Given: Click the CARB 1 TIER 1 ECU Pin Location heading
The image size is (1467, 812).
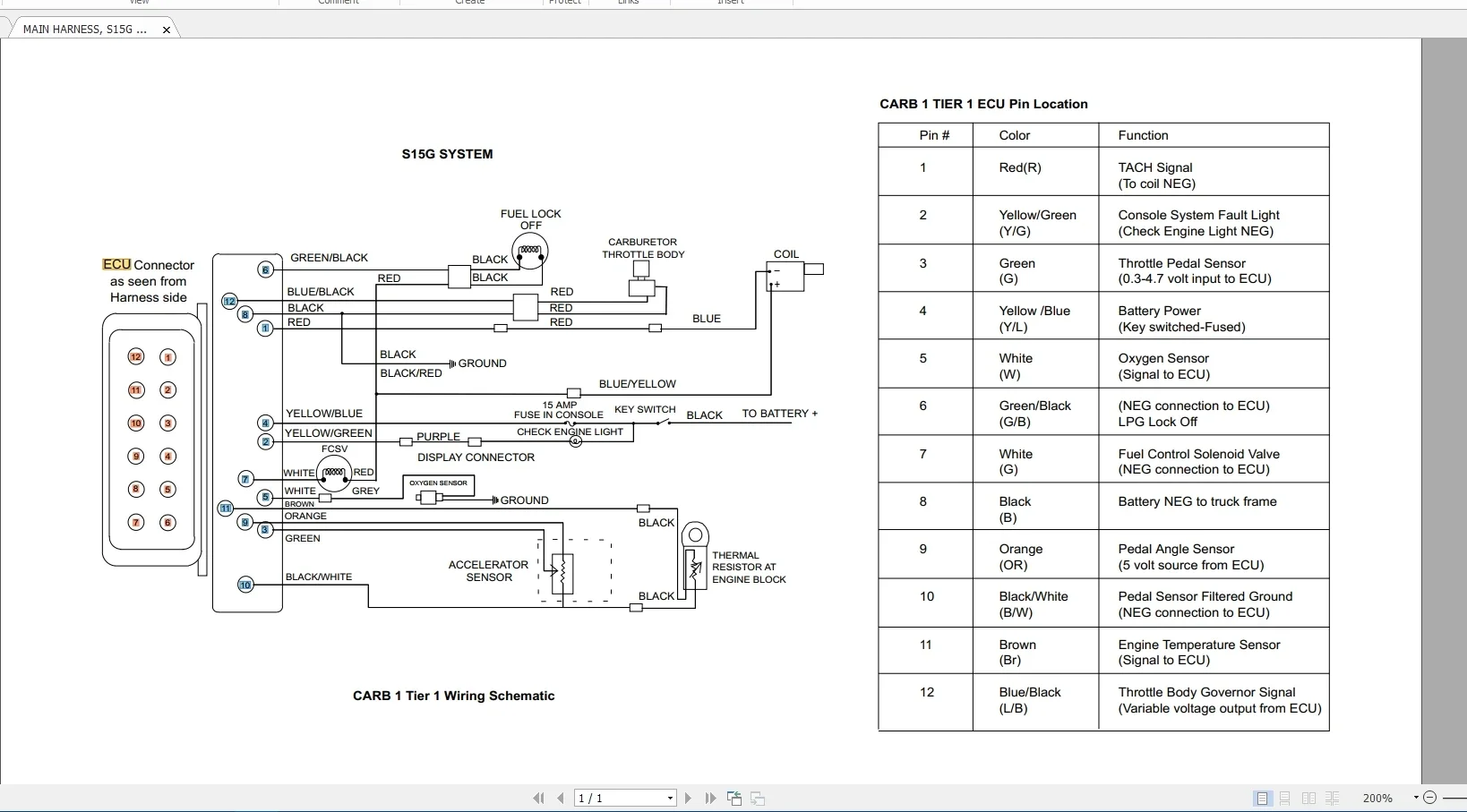Looking at the screenshot, I should (x=983, y=104).
